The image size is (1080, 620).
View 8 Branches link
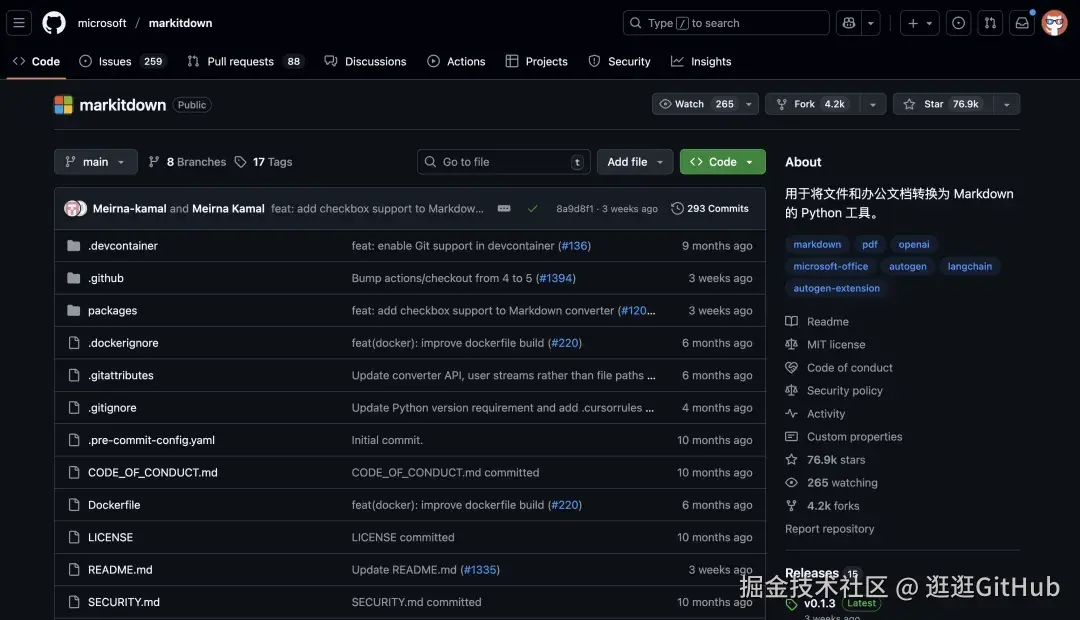pos(187,162)
